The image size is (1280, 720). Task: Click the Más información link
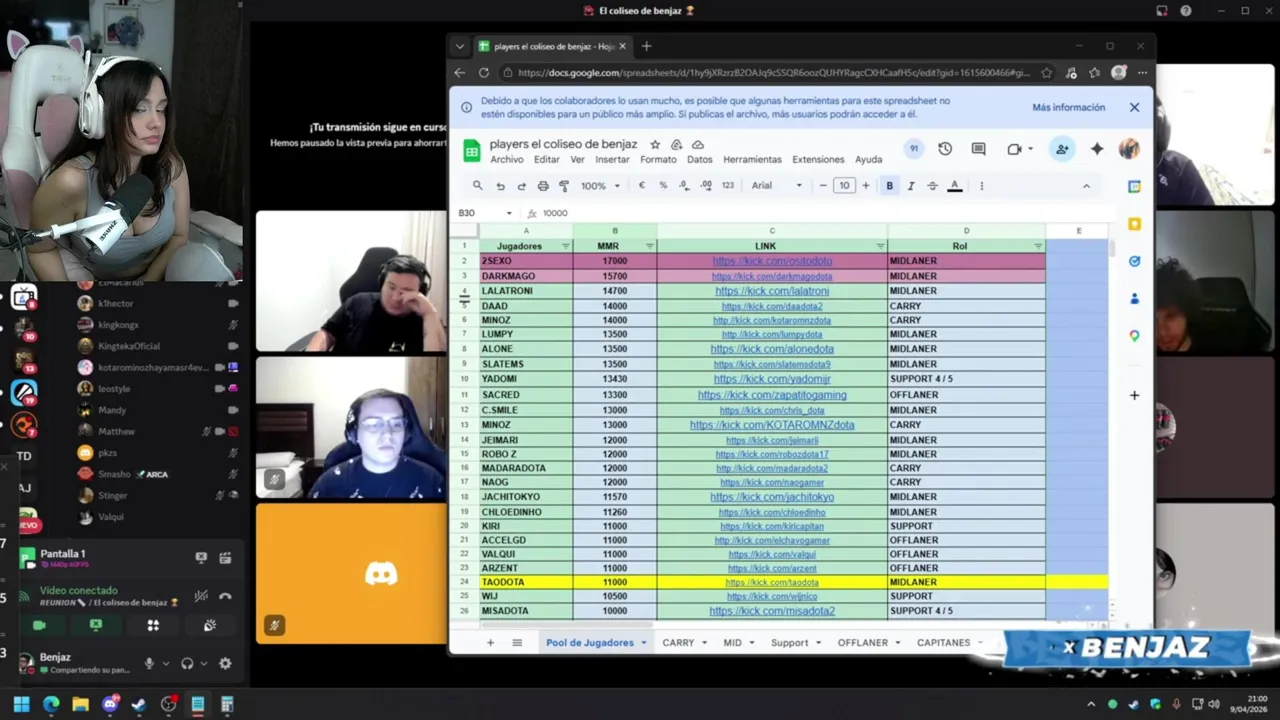[1069, 107]
